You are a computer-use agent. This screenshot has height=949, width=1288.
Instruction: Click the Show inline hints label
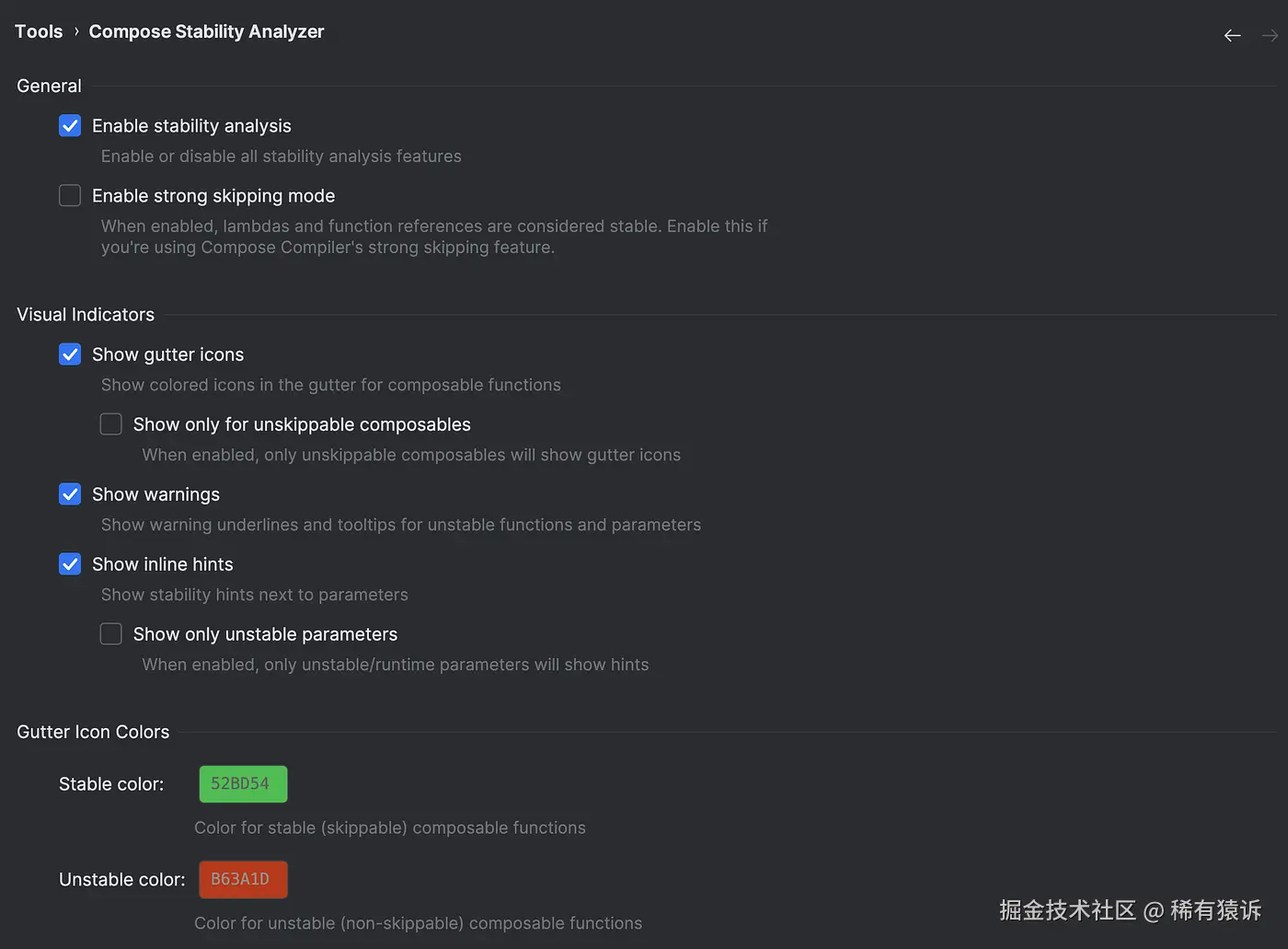click(x=162, y=564)
